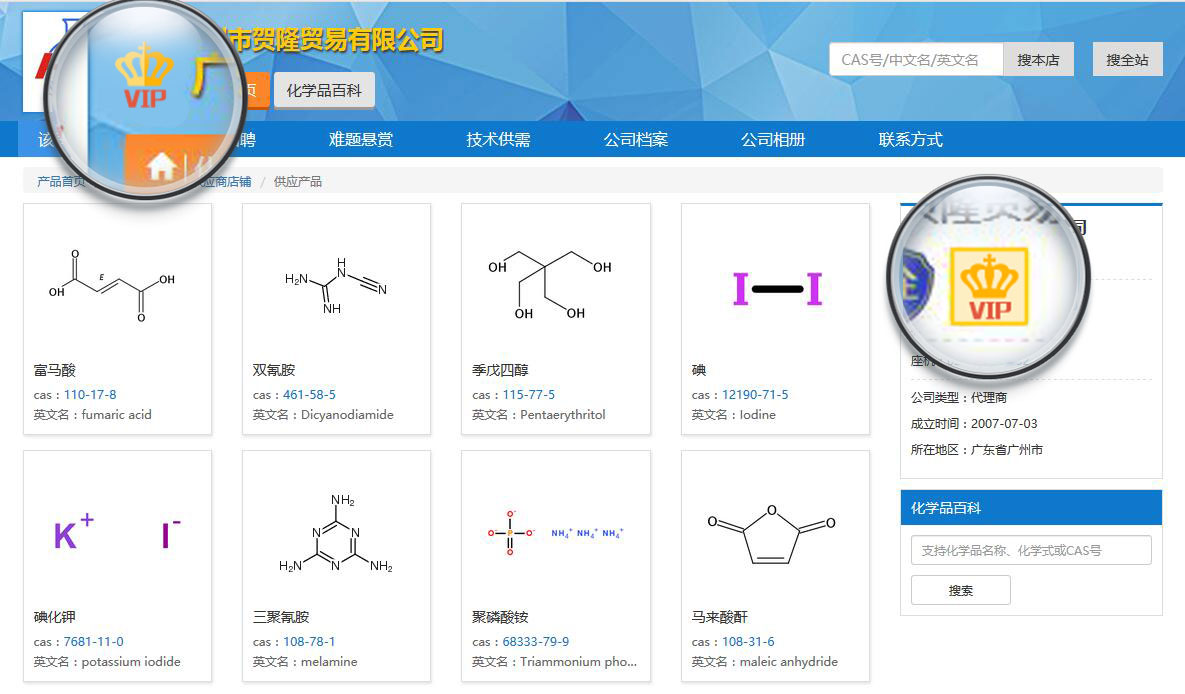
Task: Open the 技术供需 navigation menu item
Action: [x=498, y=140]
